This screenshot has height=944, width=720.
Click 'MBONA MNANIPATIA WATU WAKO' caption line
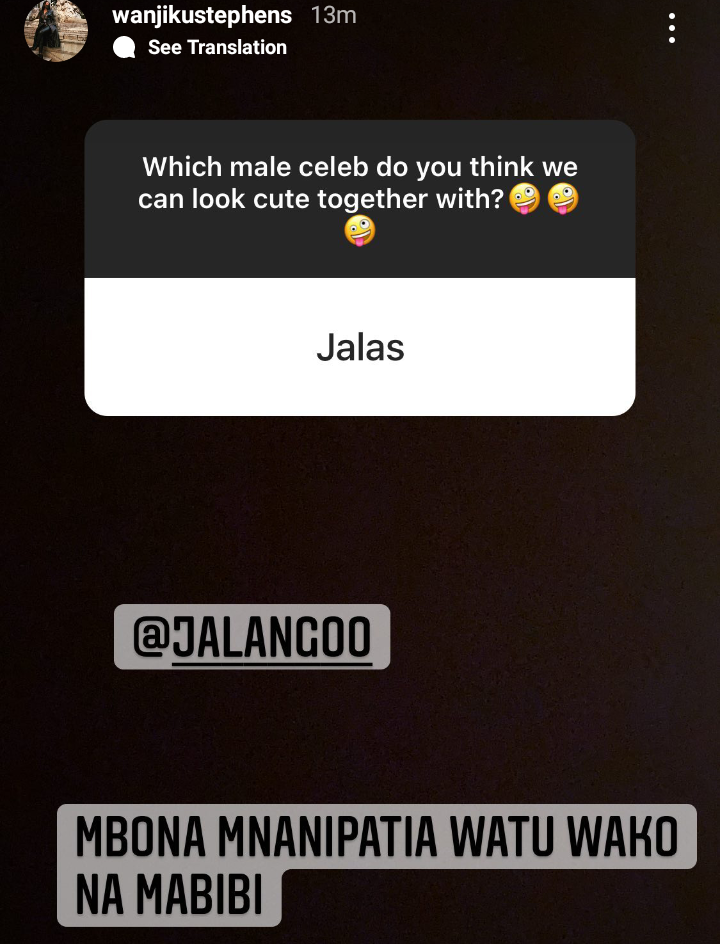pyautogui.click(x=377, y=837)
